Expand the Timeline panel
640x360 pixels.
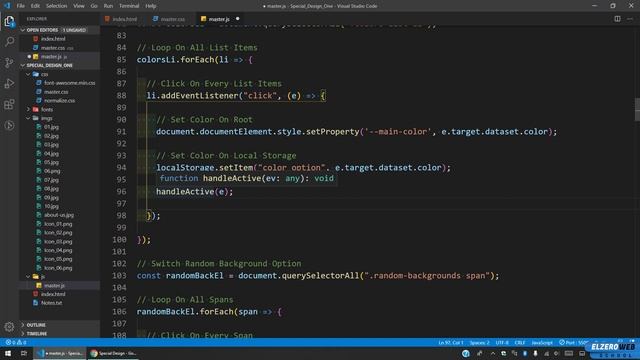point(59,333)
